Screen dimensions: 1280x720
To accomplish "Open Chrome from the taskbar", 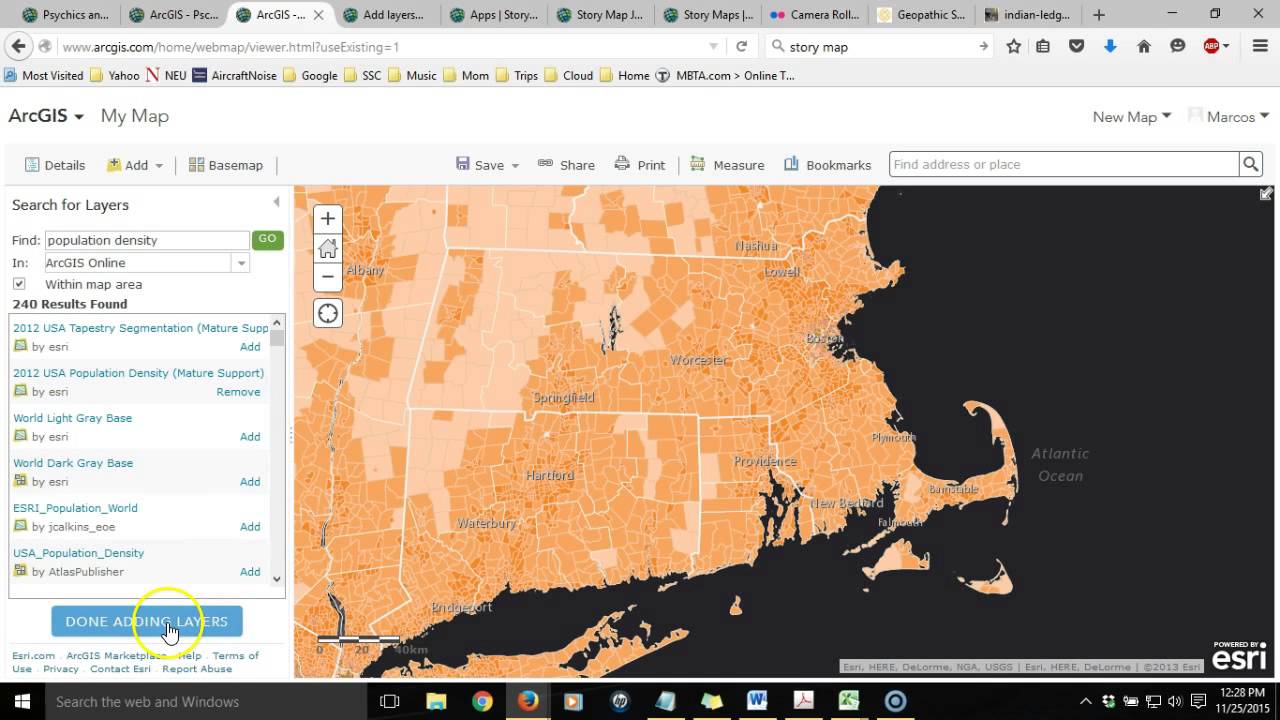I will point(482,701).
